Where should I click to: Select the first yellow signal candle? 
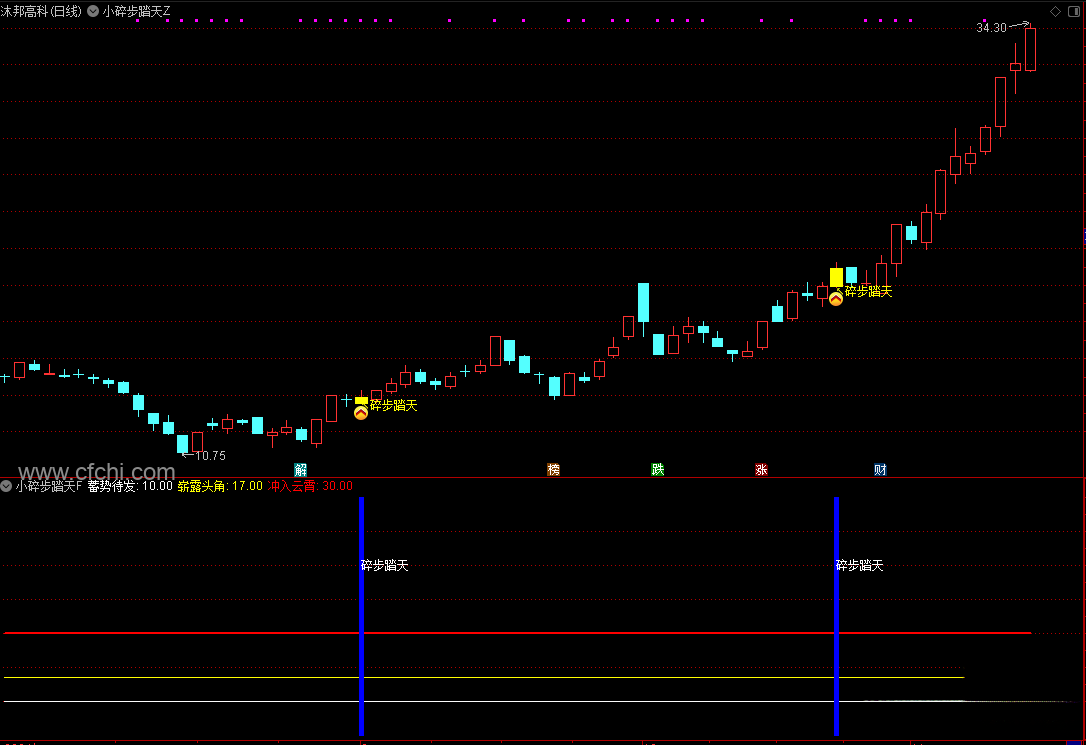click(x=361, y=400)
